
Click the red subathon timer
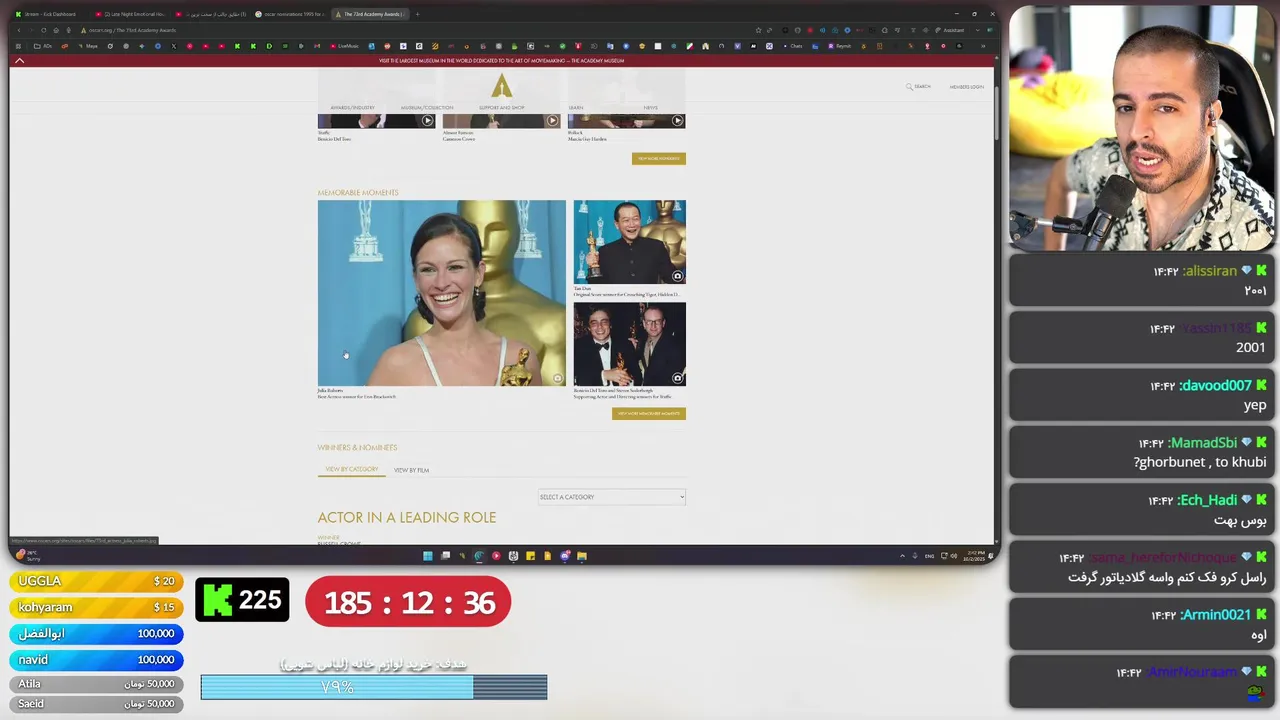408,602
